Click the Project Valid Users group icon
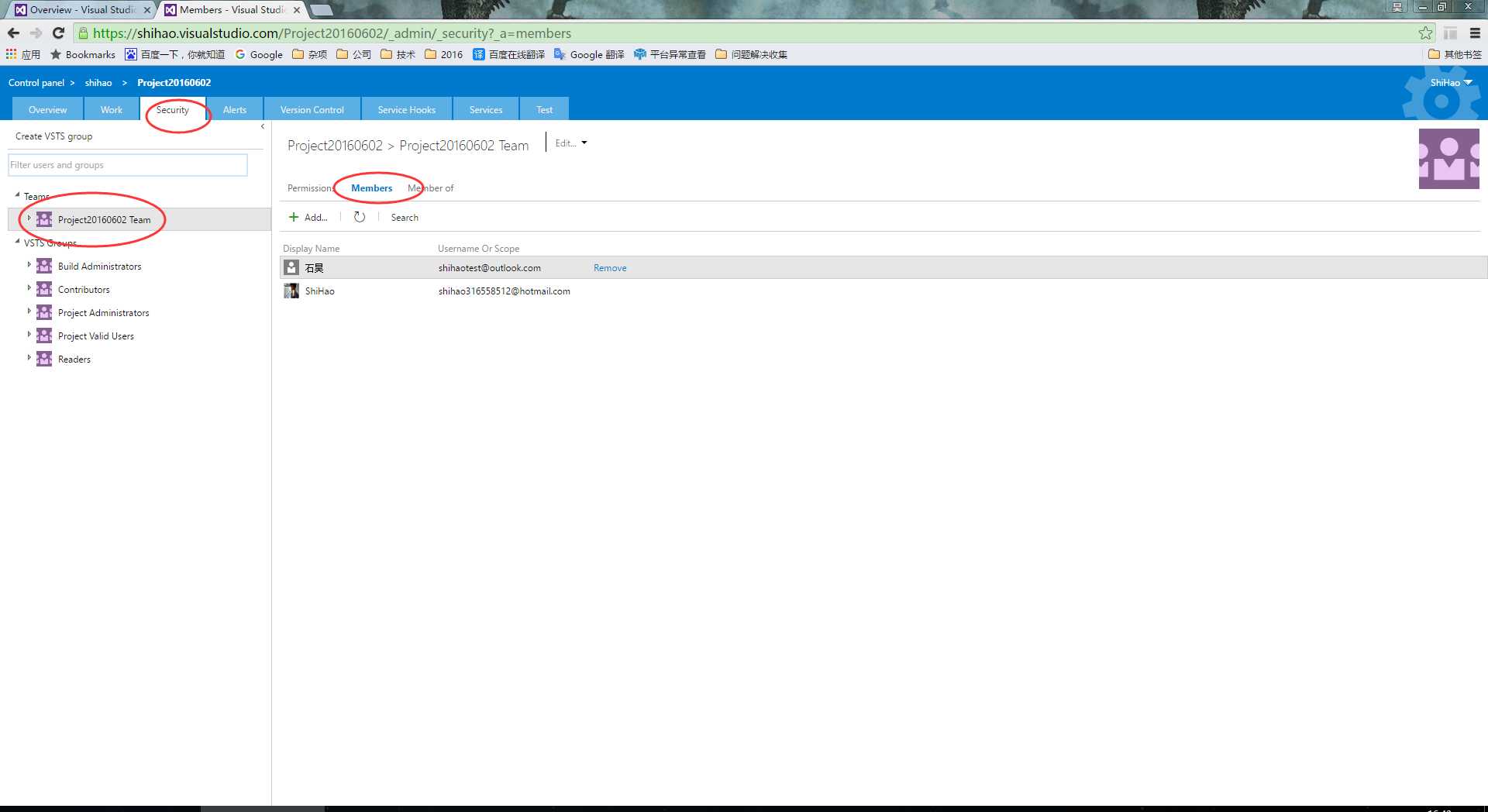Image resolution: width=1488 pixels, height=812 pixels. tap(44, 335)
